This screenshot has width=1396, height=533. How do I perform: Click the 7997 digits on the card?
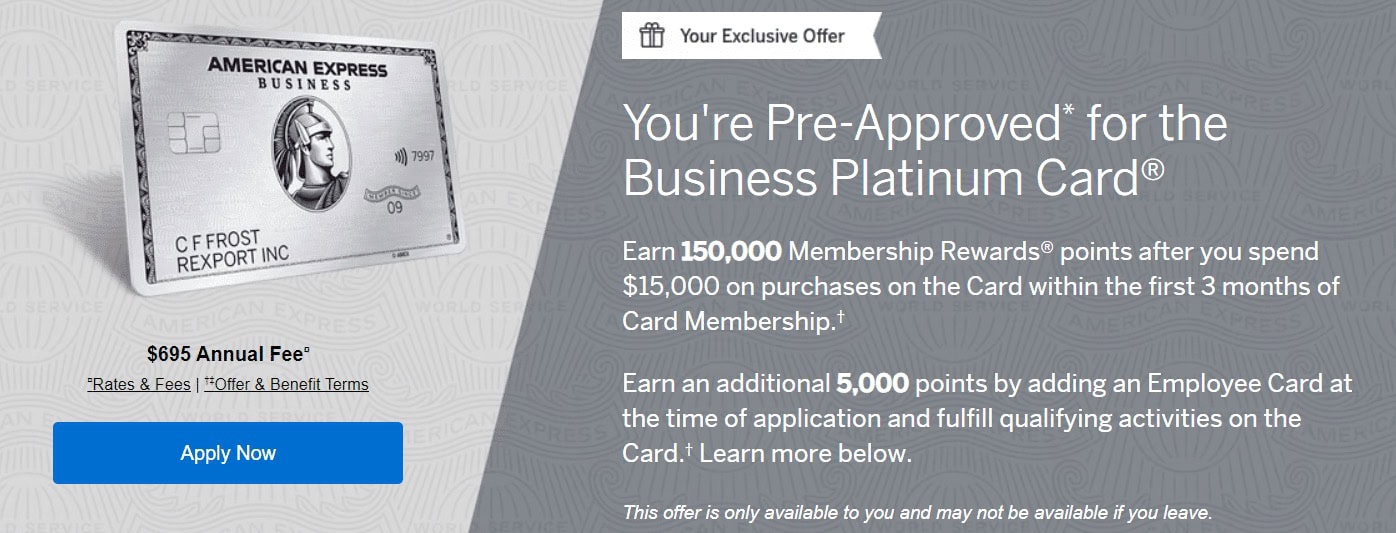pyautogui.click(x=424, y=156)
